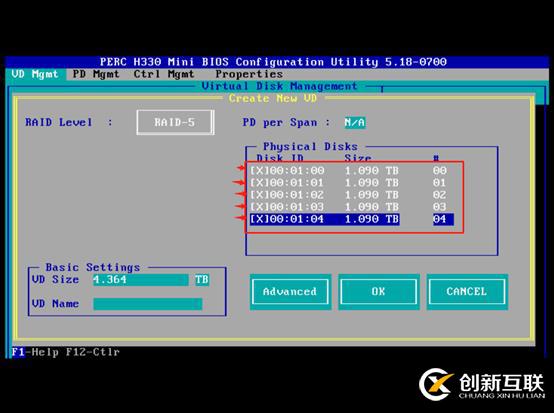
Task: Click the Chuang Xin Hu Lian logo
Action: tap(482, 385)
